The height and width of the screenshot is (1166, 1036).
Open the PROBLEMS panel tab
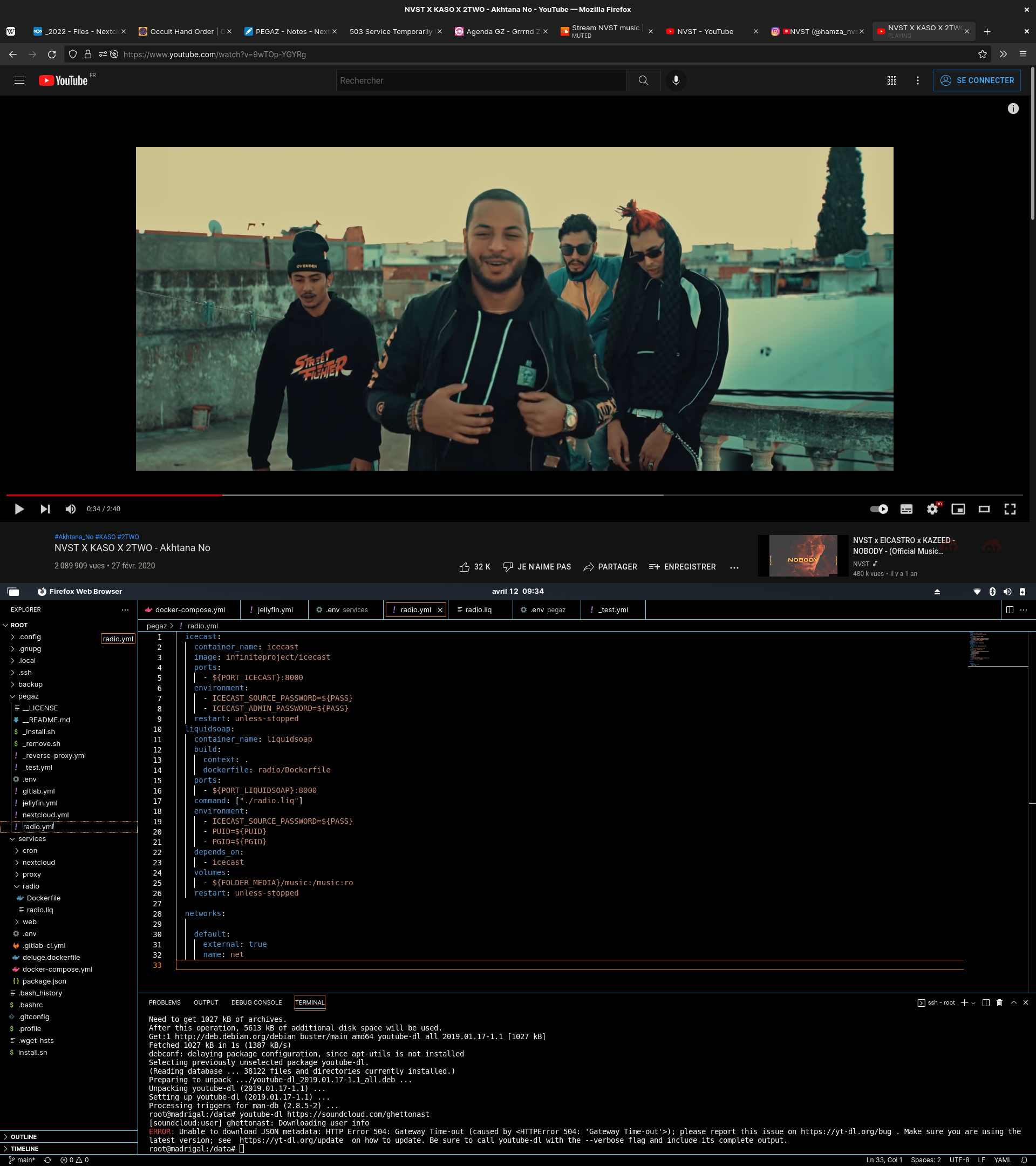click(164, 1002)
